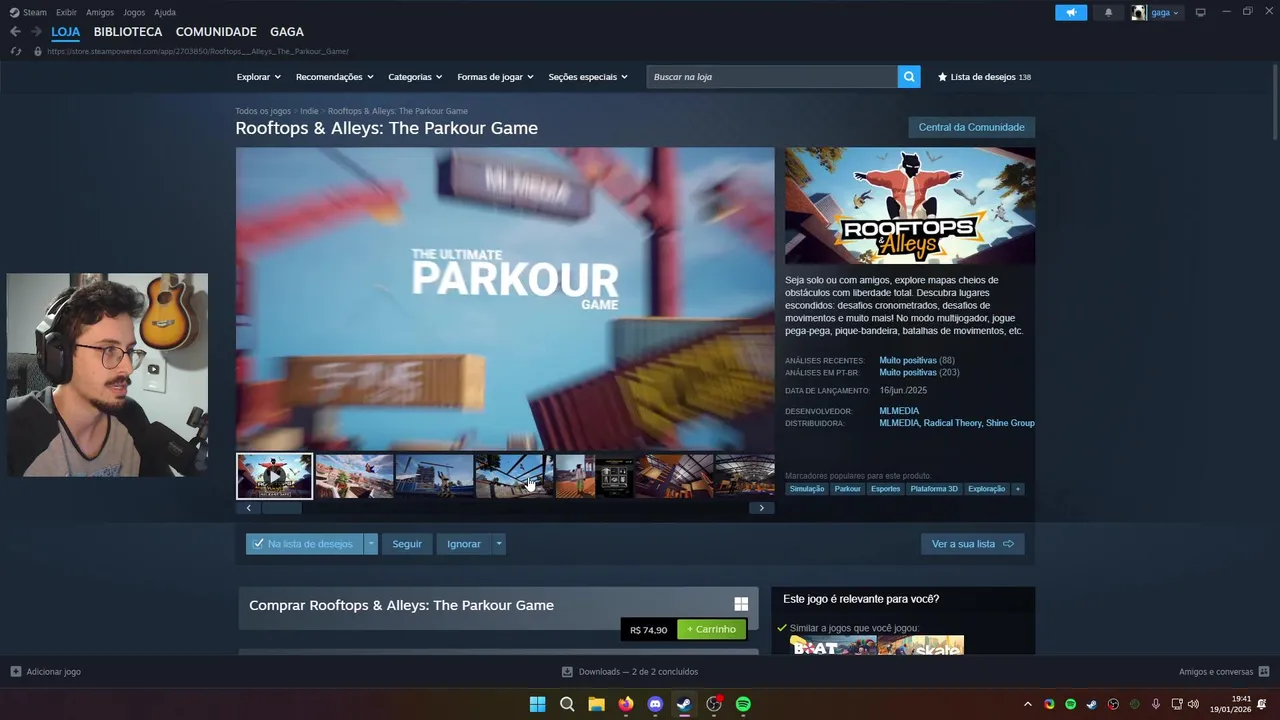This screenshot has height=720, width=1280.
Task: Open Ignorar options dropdown arrow
Action: pyautogui.click(x=498, y=544)
